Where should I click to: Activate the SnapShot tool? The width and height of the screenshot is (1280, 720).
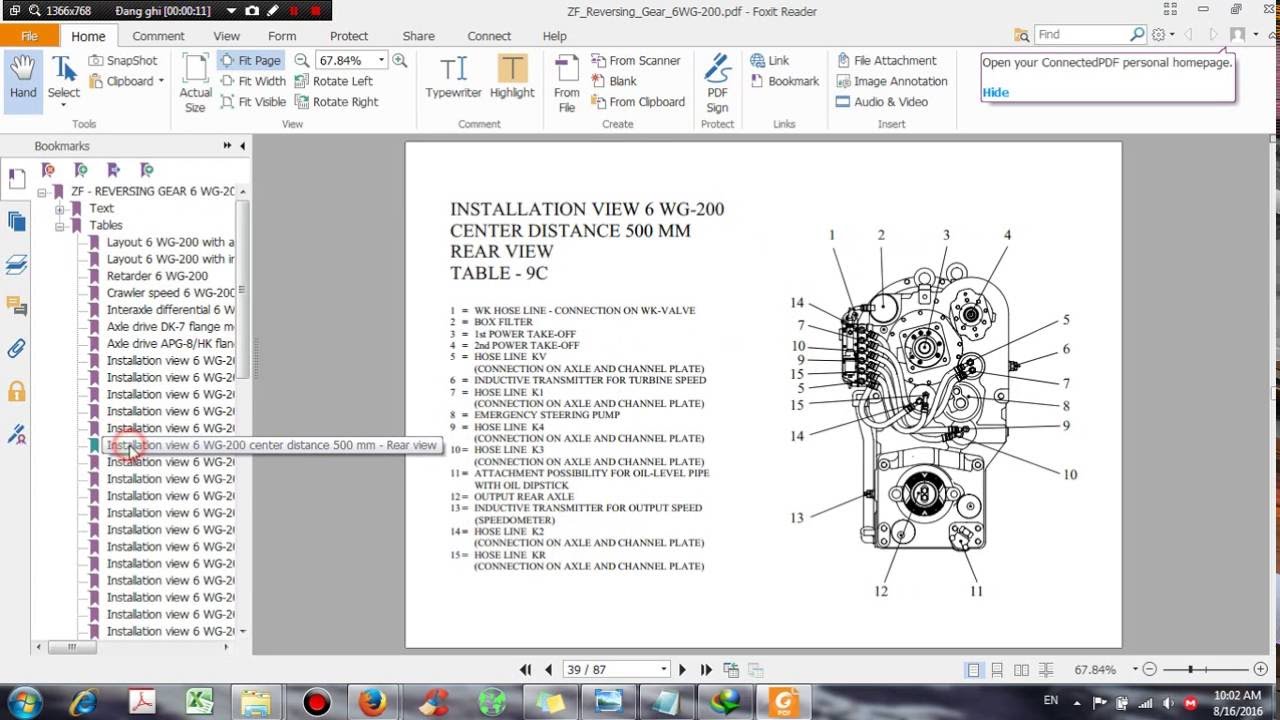tap(123, 61)
